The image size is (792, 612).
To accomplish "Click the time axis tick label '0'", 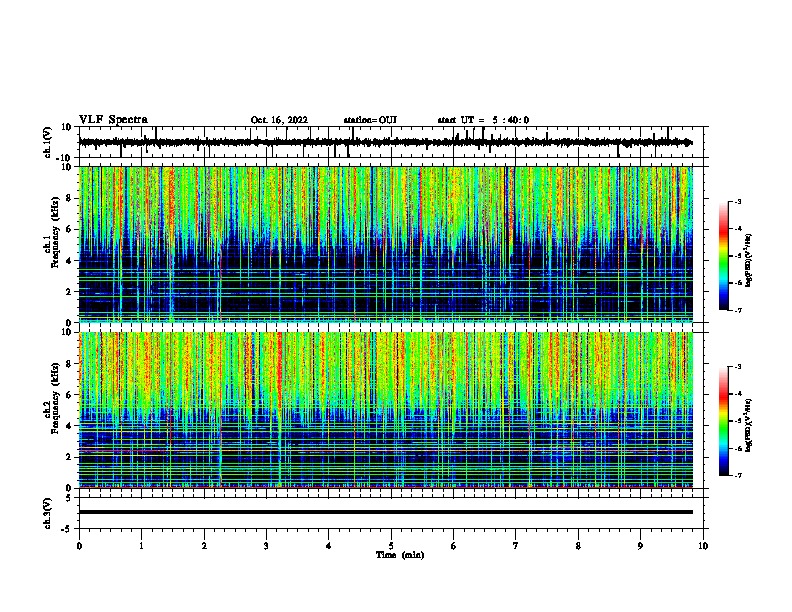I will click(x=79, y=546).
